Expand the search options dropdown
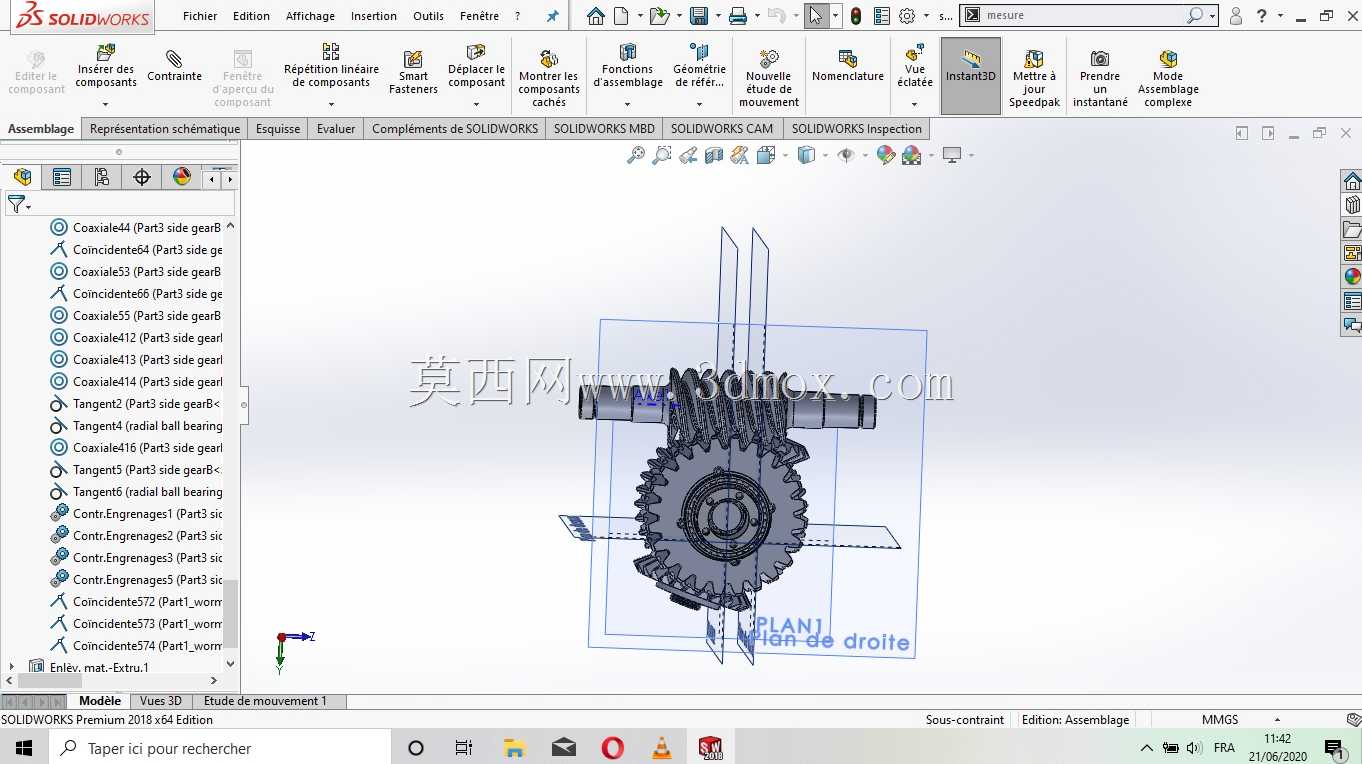The height and width of the screenshot is (764, 1362). [1212, 16]
